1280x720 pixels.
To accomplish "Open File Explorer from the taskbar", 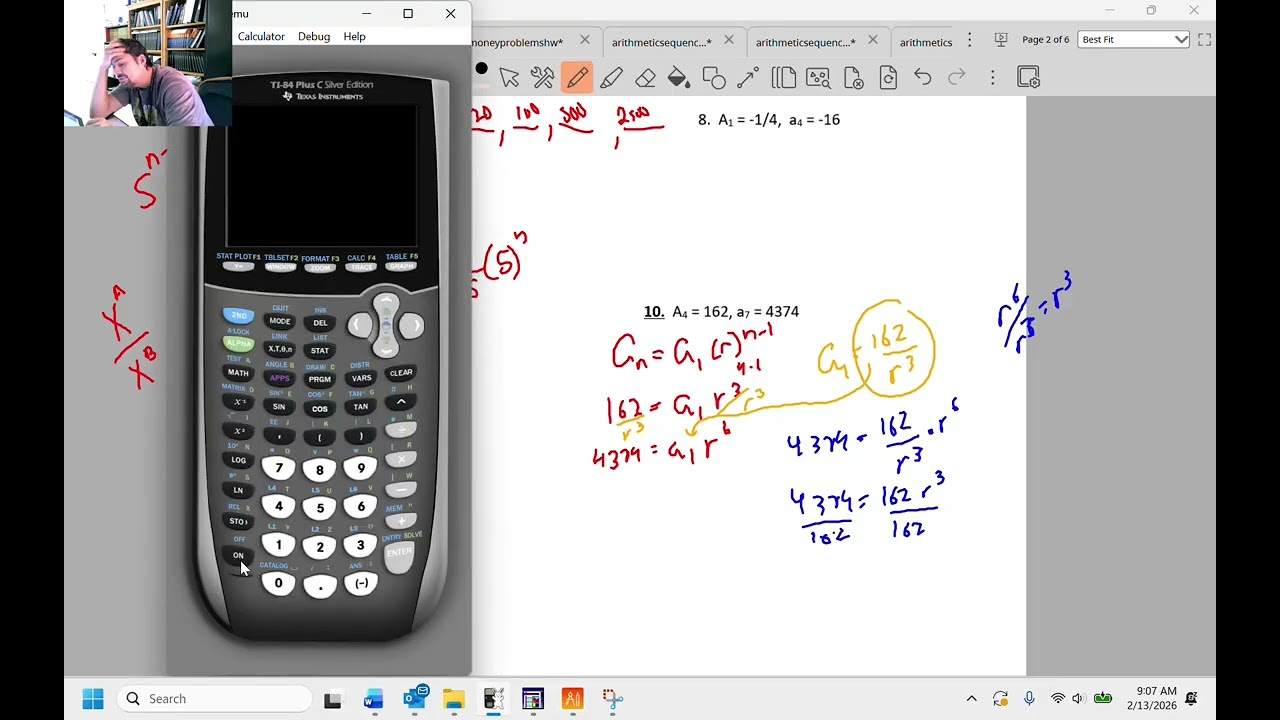I will (453, 699).
